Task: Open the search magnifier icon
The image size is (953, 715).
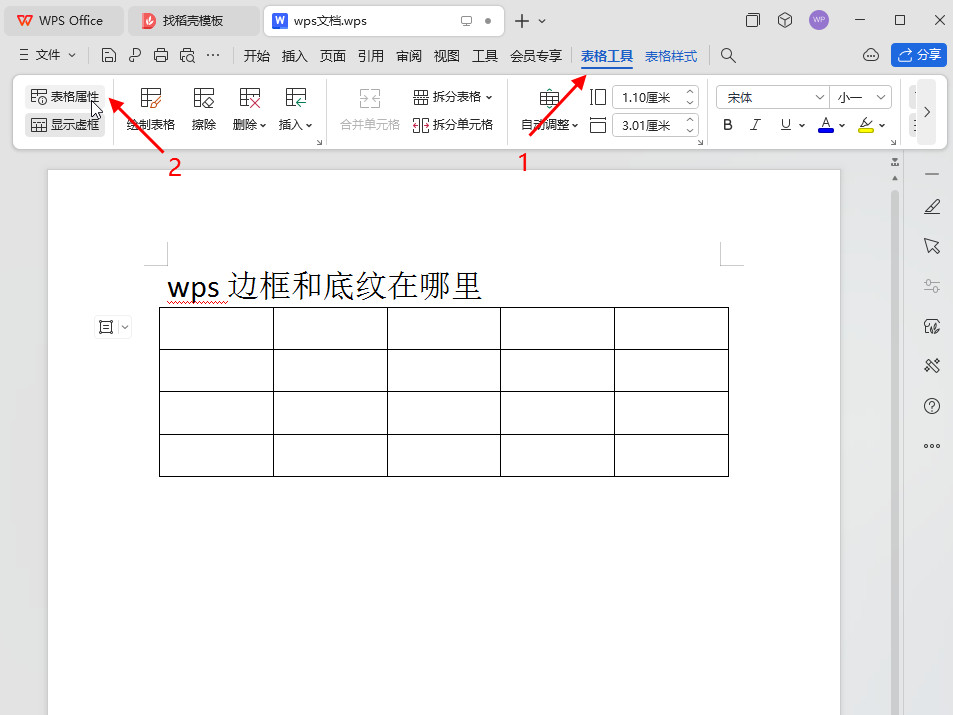Action: point(729,55)
